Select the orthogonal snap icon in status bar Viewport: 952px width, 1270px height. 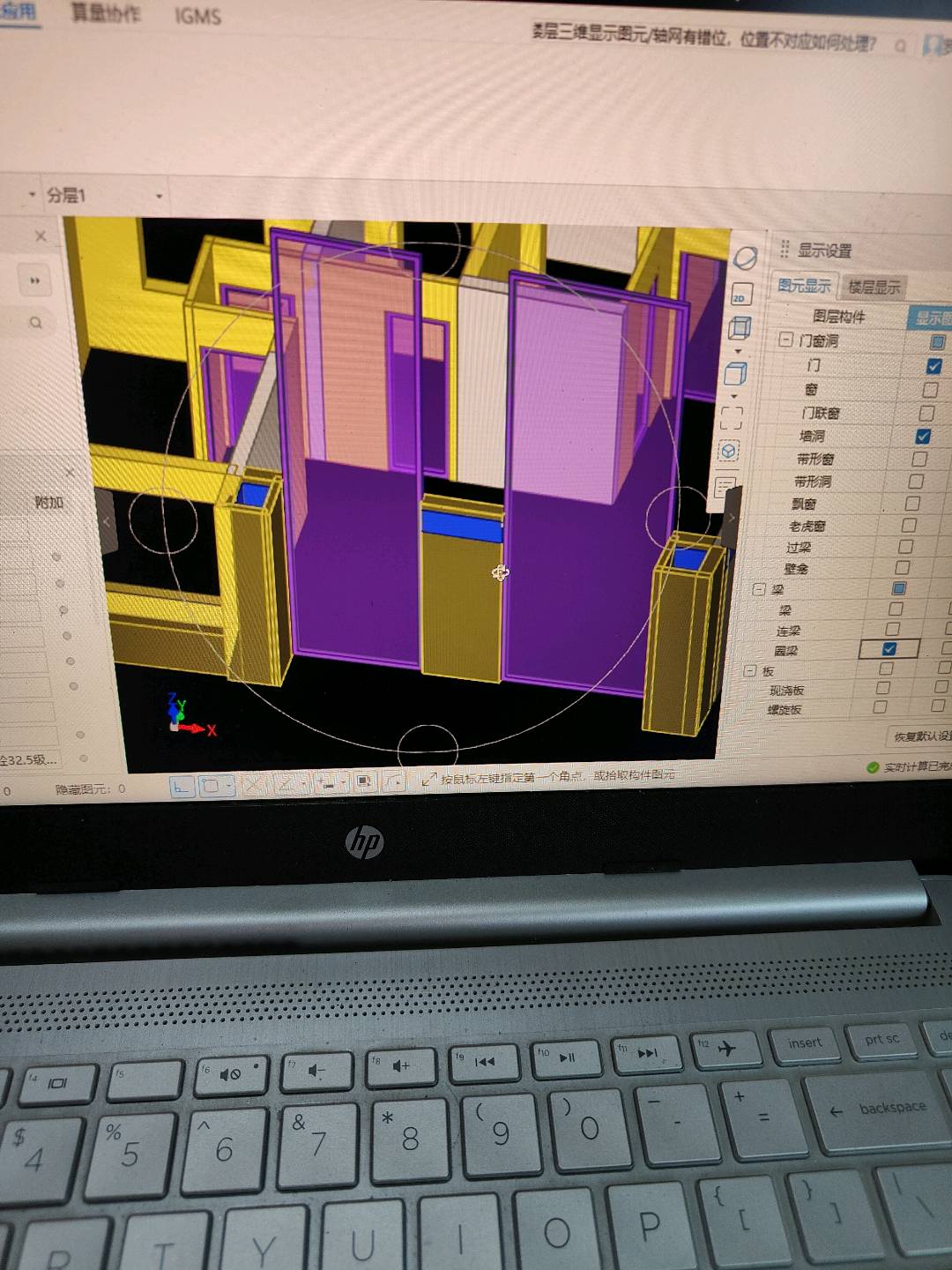182,786
